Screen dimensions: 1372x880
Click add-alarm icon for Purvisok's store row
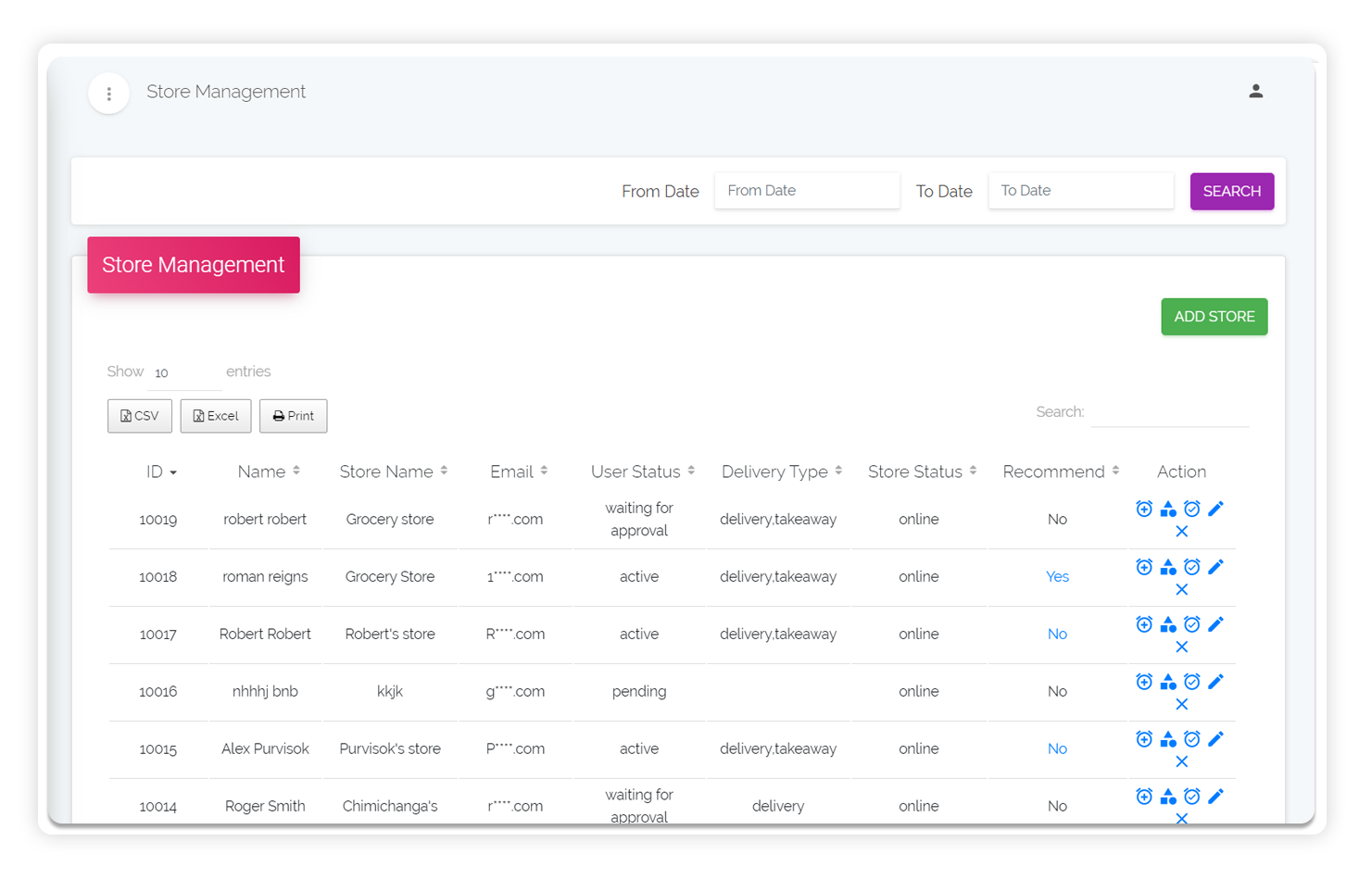coord(1144,739)
